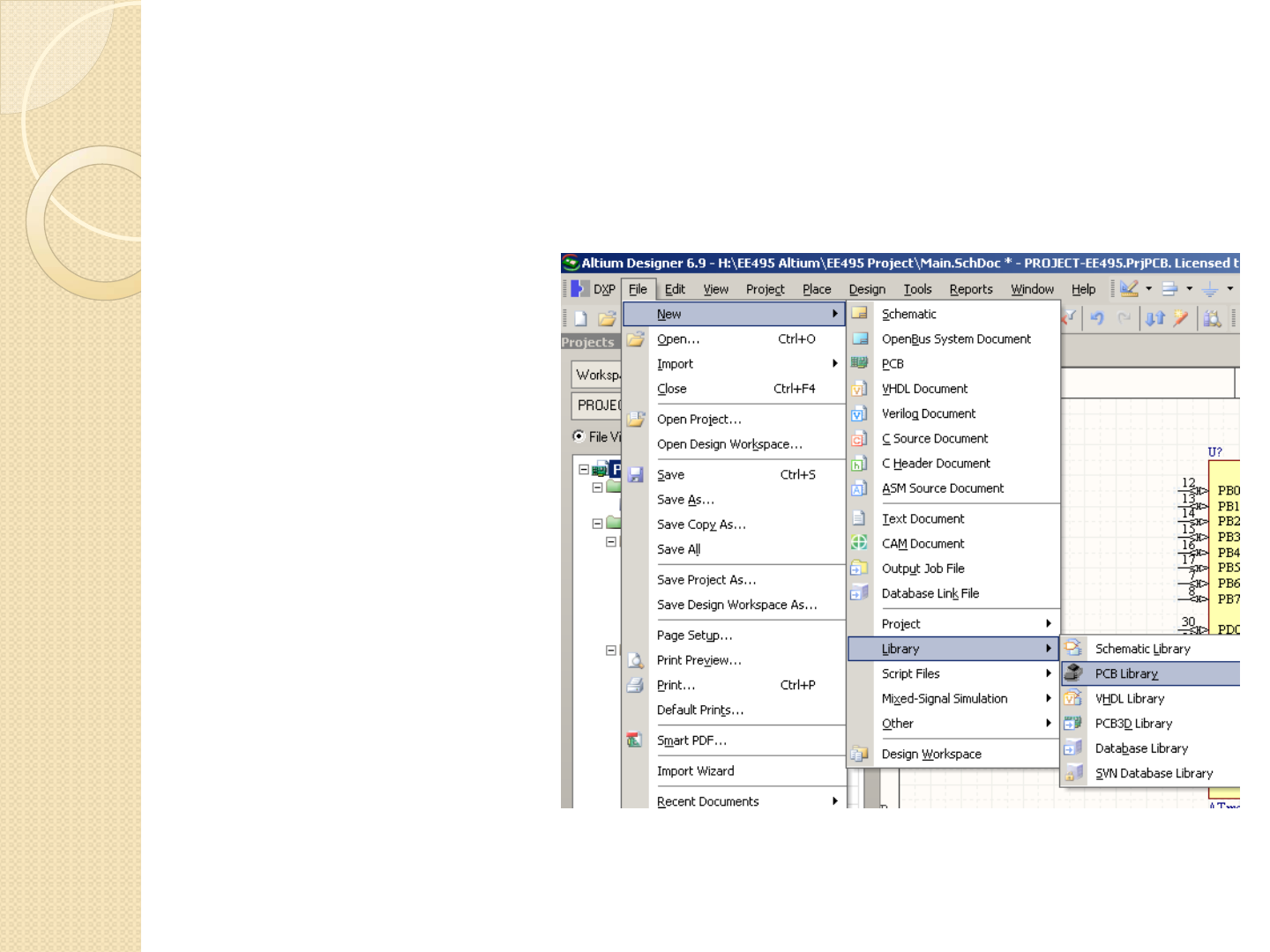Screen dimensions: 1270x952
Task: Select PCB3D Library
Action: pos(1151,724)
